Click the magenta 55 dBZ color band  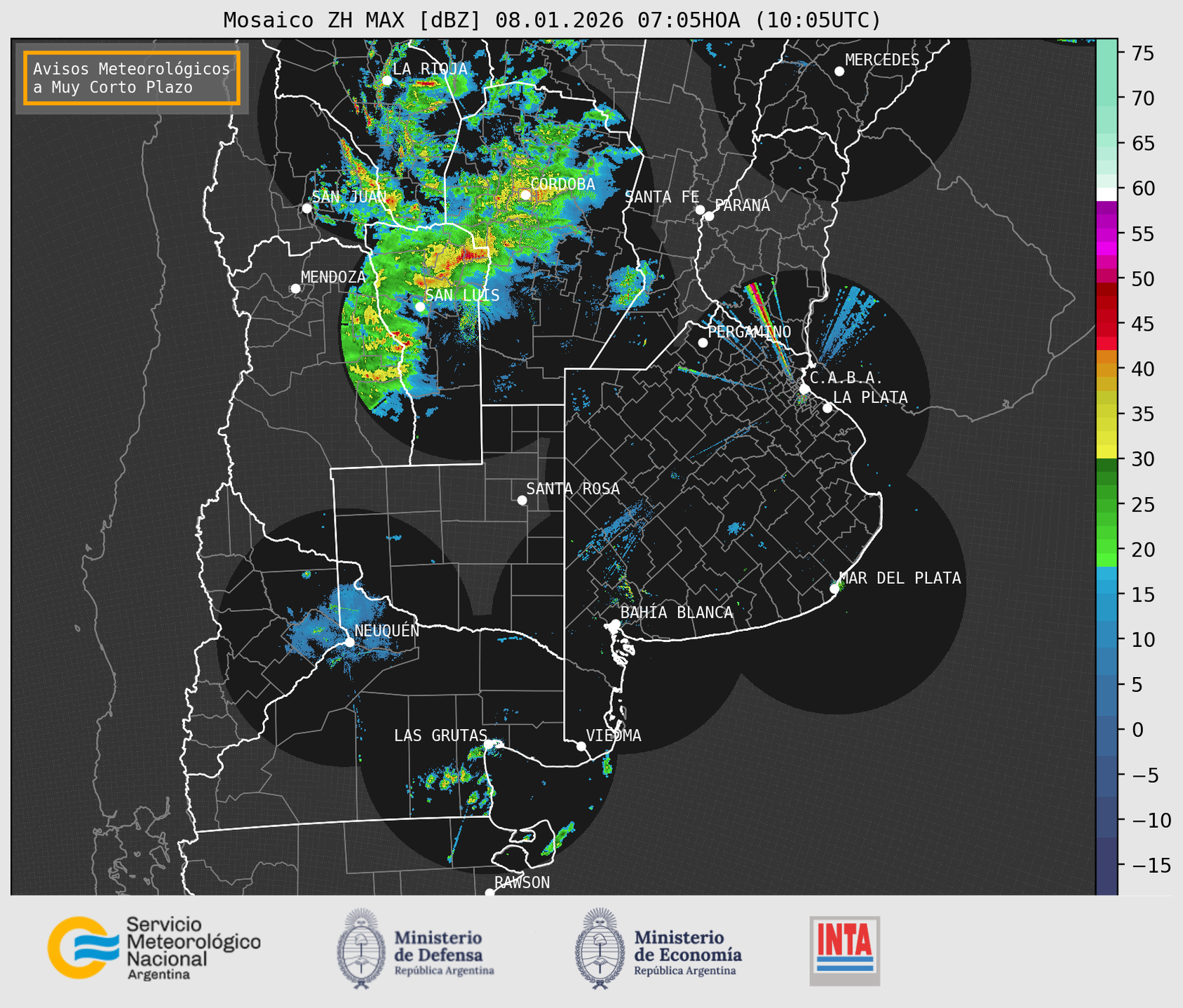tap(1106, 233)
